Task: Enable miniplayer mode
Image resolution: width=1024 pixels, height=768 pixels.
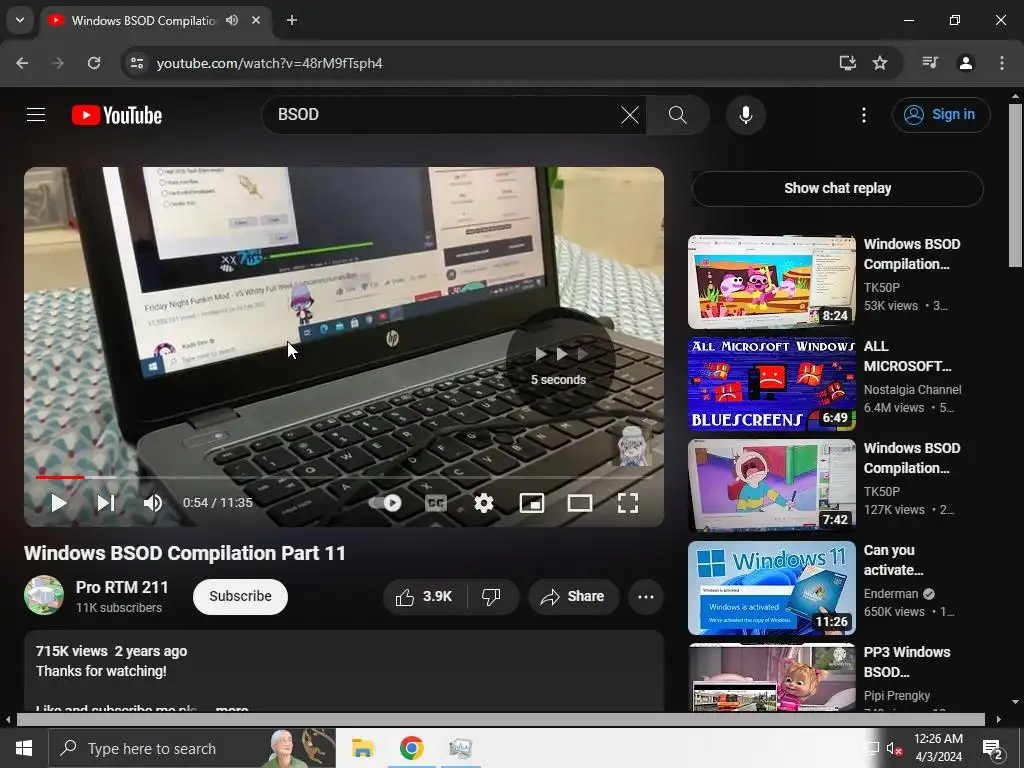Action: 532,503
